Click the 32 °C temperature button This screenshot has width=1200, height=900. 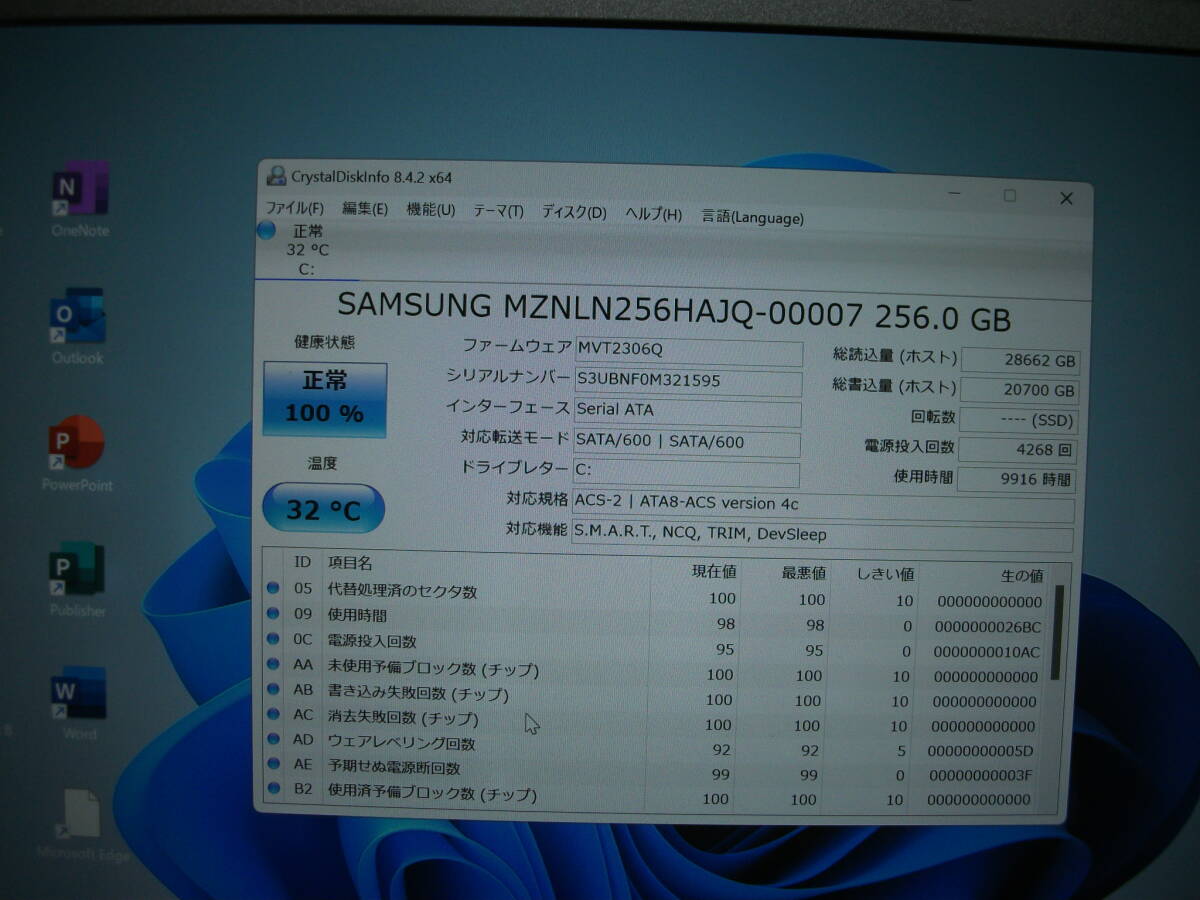[x=323, y=510]
